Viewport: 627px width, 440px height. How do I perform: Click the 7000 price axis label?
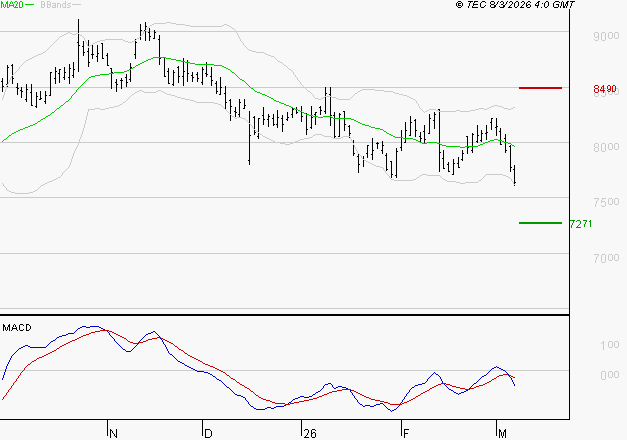[606, 258]
